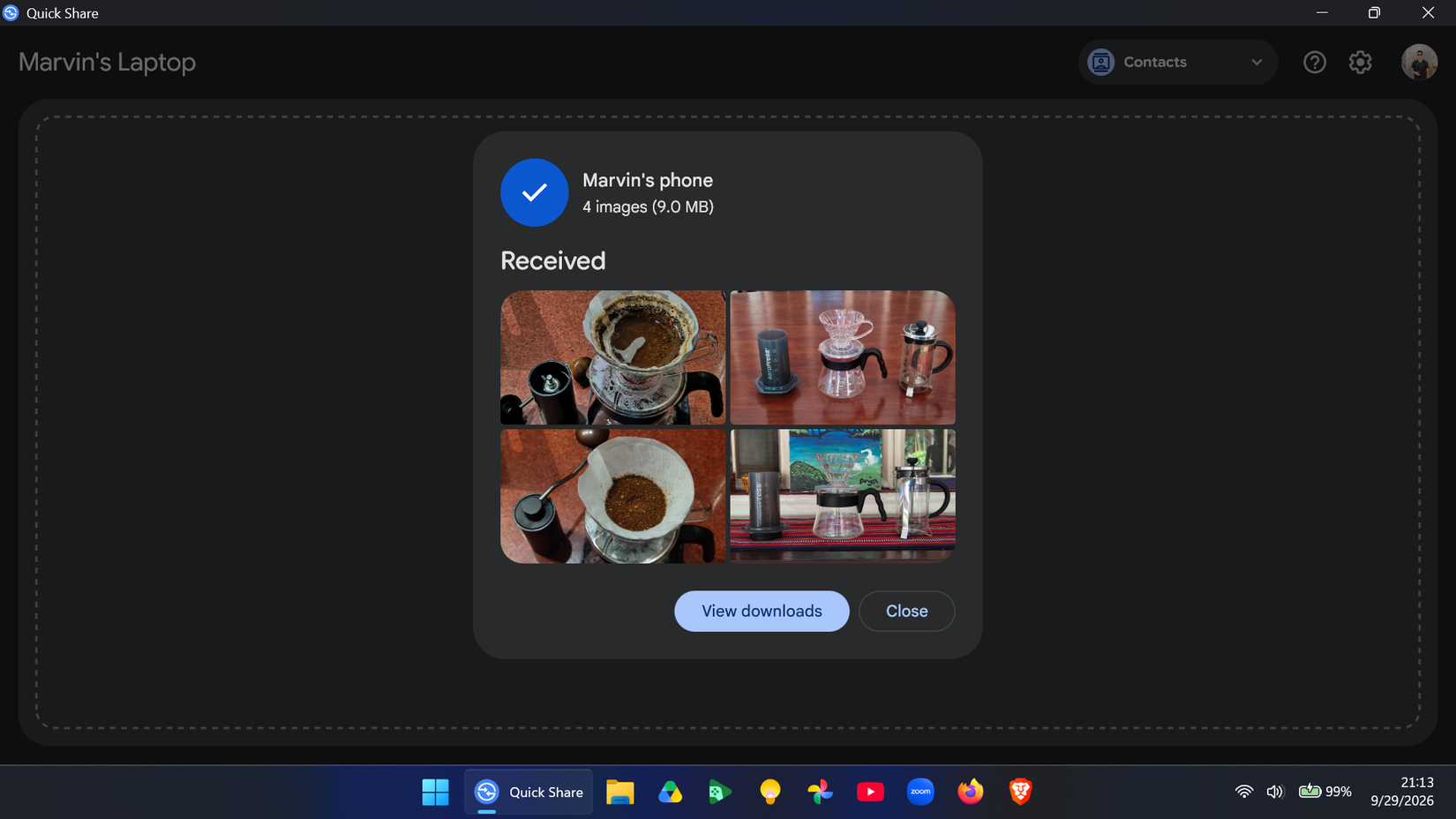1456x819 pixels.
Task: Minimize the Quick Share window
Action: pyautogui.click(x=1321, y=12)
